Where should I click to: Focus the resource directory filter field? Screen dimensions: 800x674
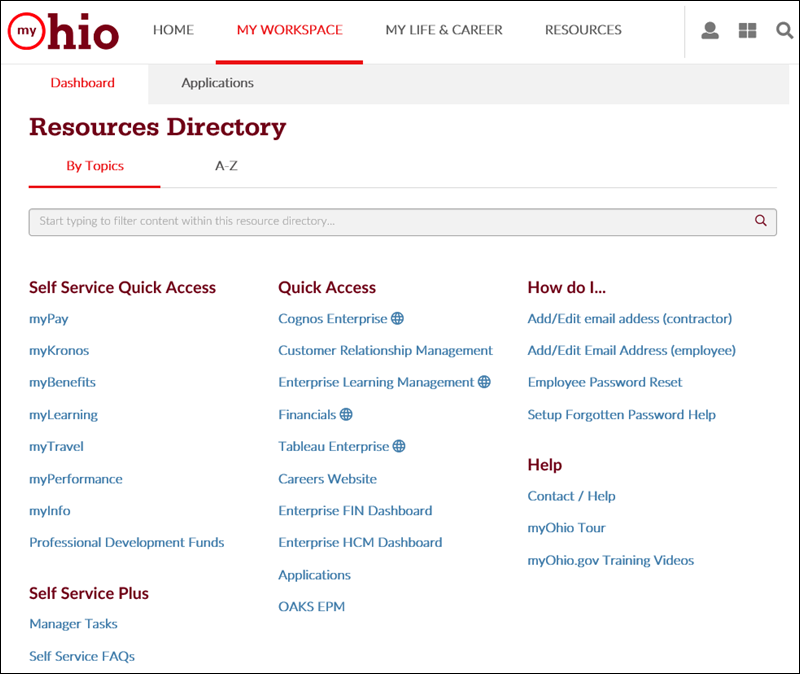click(x=403, y=222)
